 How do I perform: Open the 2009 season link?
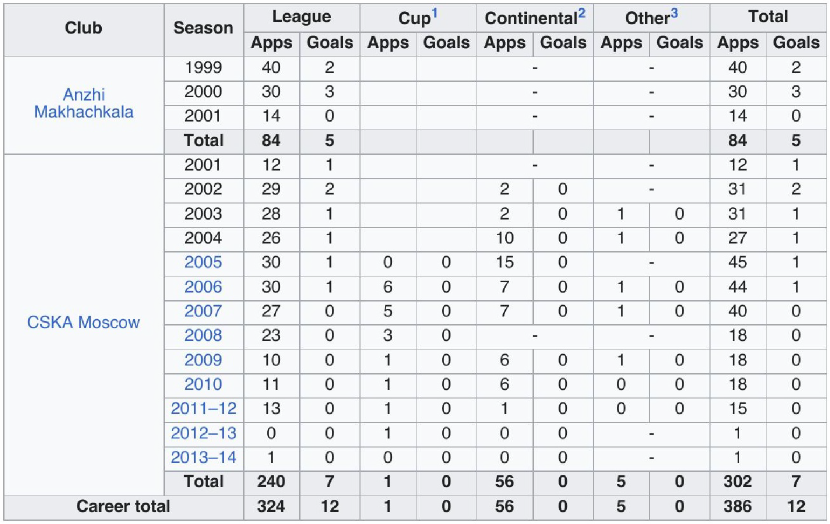(203, 360)
